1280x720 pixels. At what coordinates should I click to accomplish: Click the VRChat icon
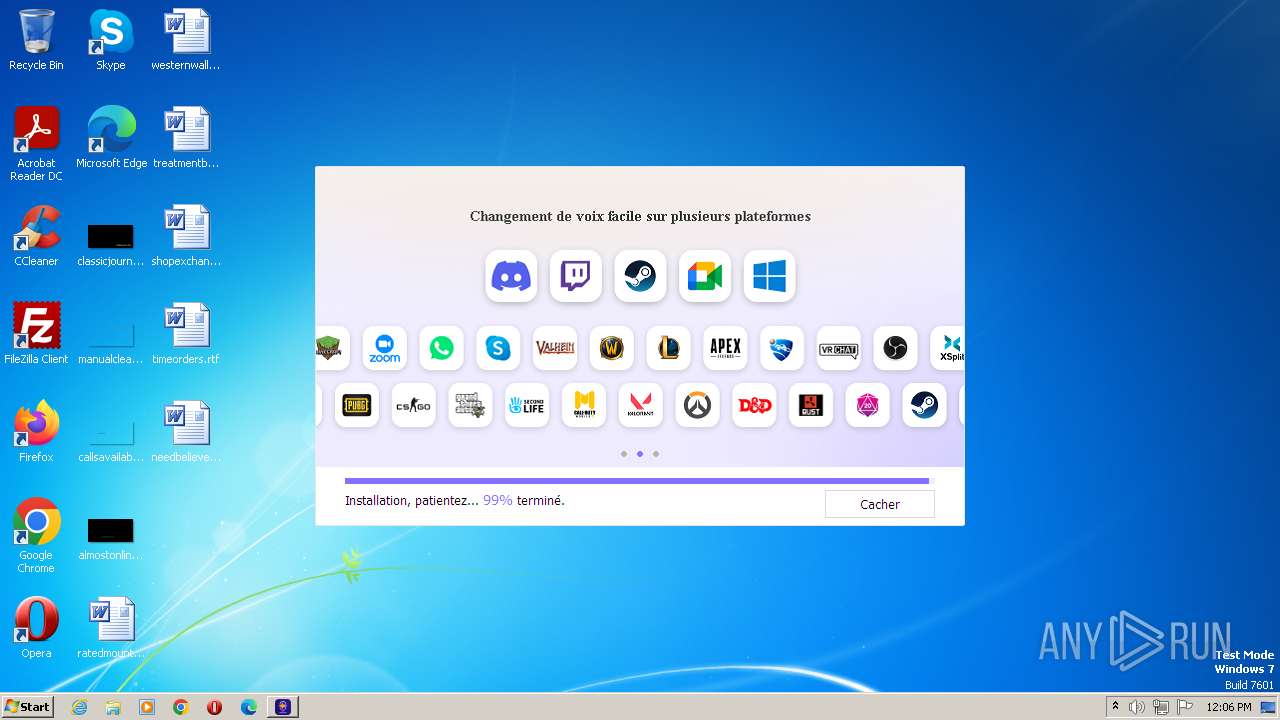[839, 348]
